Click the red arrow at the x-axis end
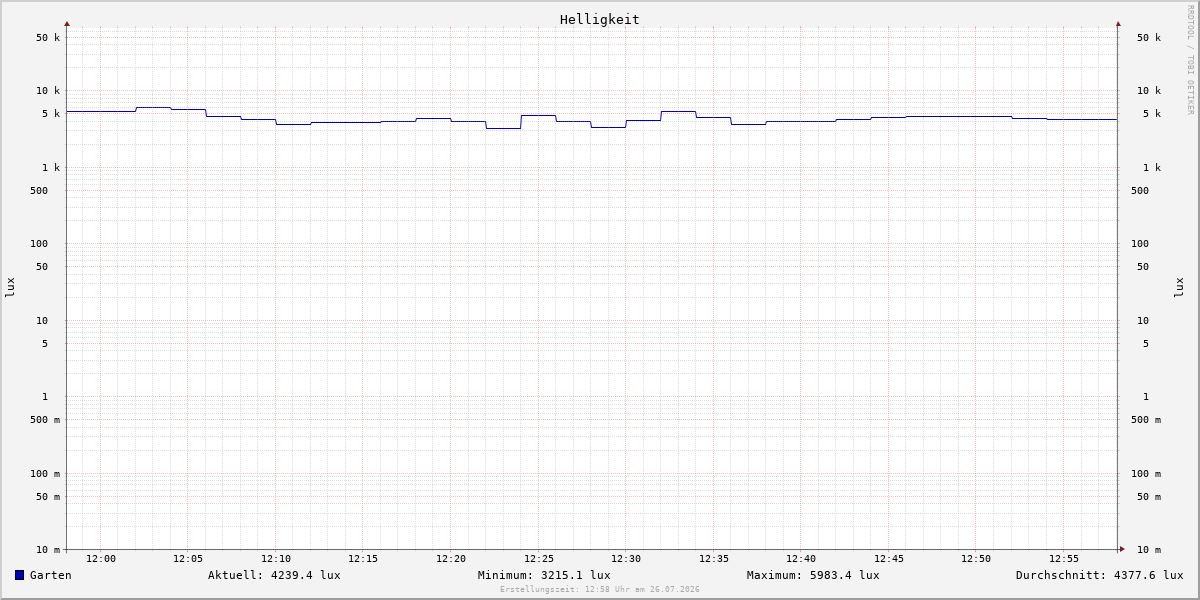The image size is (1200, 600). coord(1122,549)
